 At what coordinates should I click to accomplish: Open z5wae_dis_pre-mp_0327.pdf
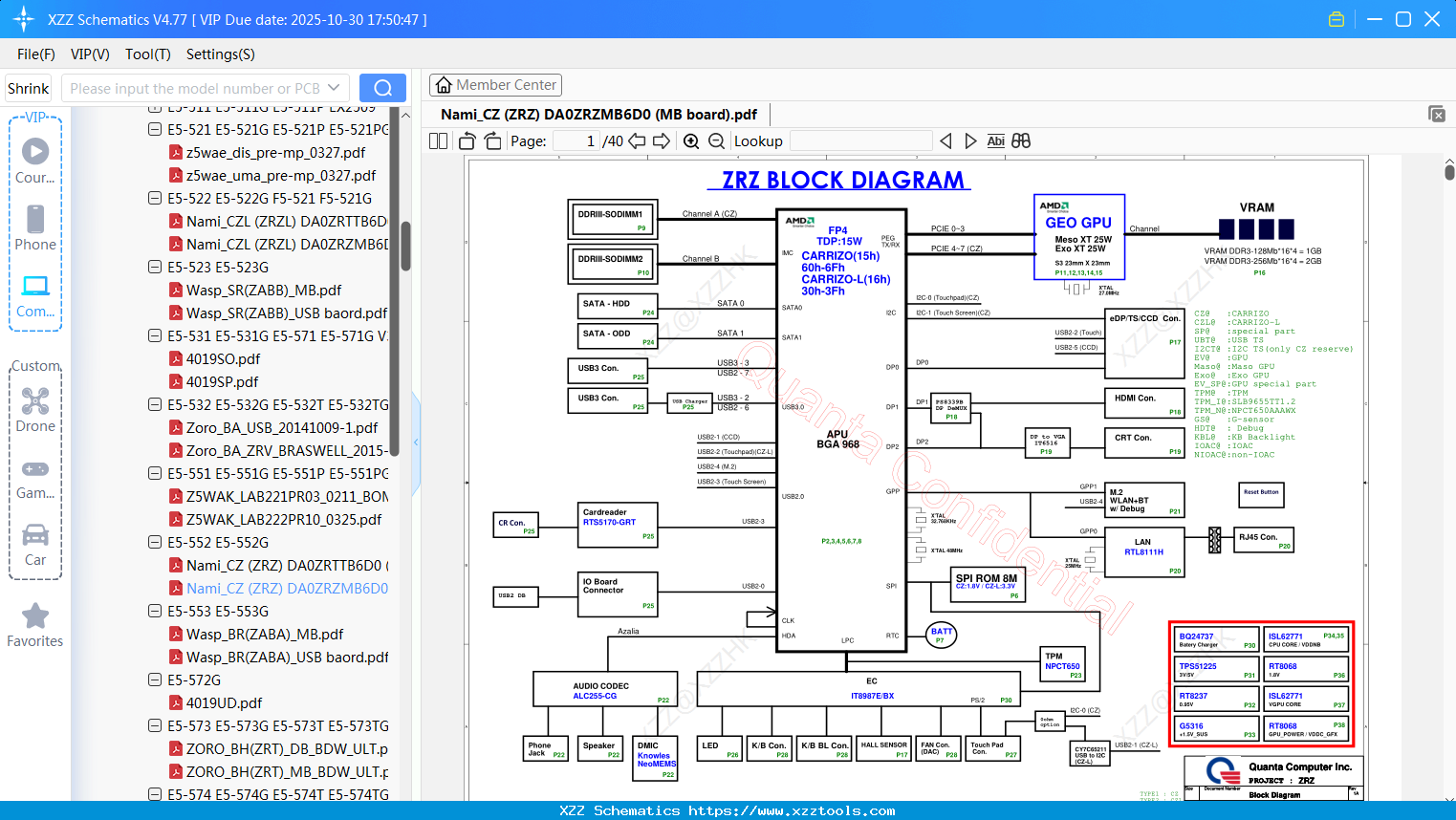[x=275, y=152]
